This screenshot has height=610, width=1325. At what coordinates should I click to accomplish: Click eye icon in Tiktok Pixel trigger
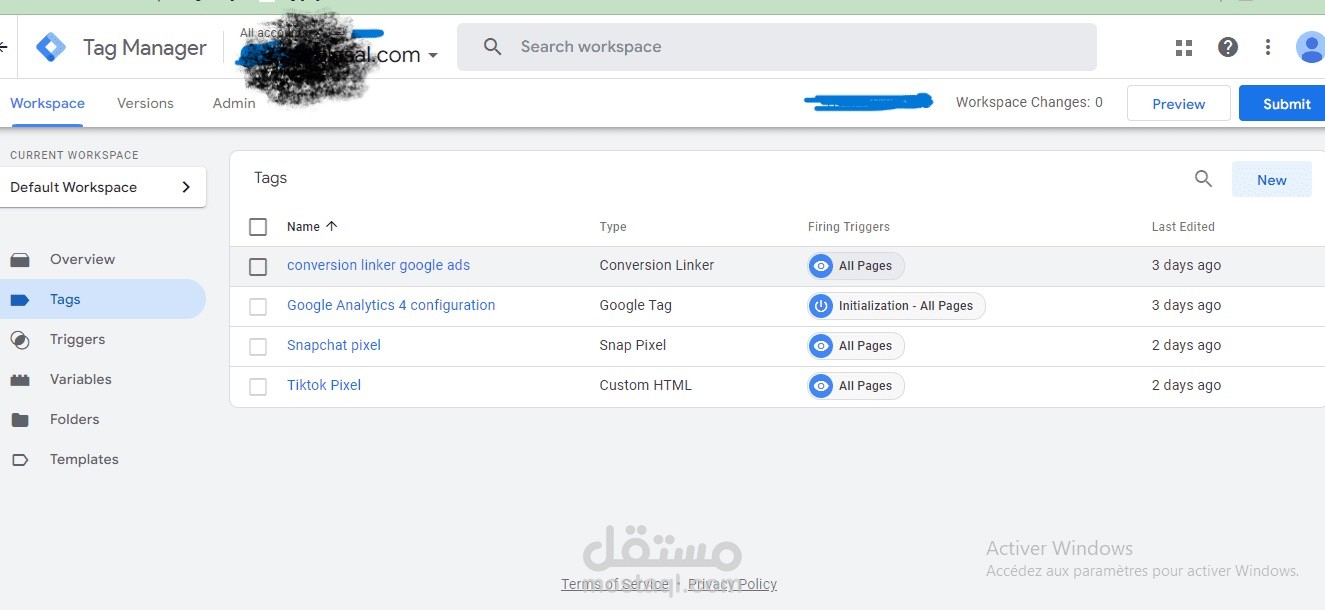(821, 386)
